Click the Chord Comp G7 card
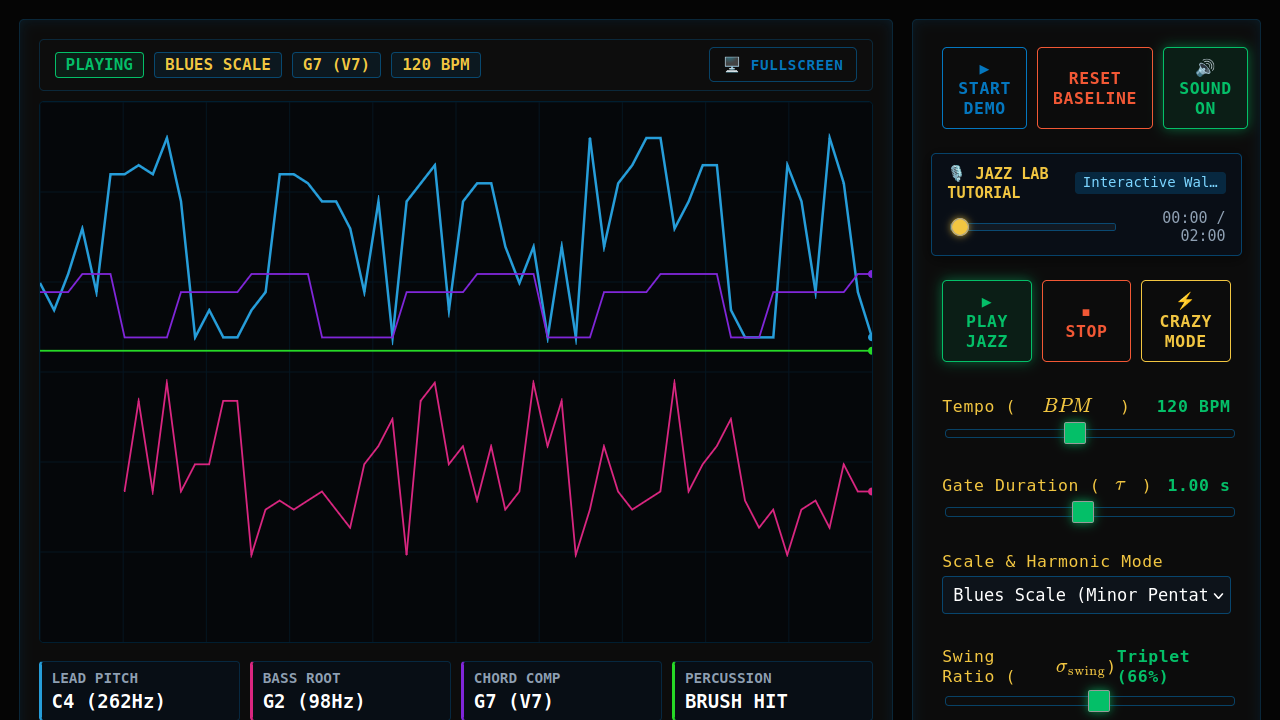This screenshot has height=720, width=1280. pyautogui.click(x=562, y=690)
